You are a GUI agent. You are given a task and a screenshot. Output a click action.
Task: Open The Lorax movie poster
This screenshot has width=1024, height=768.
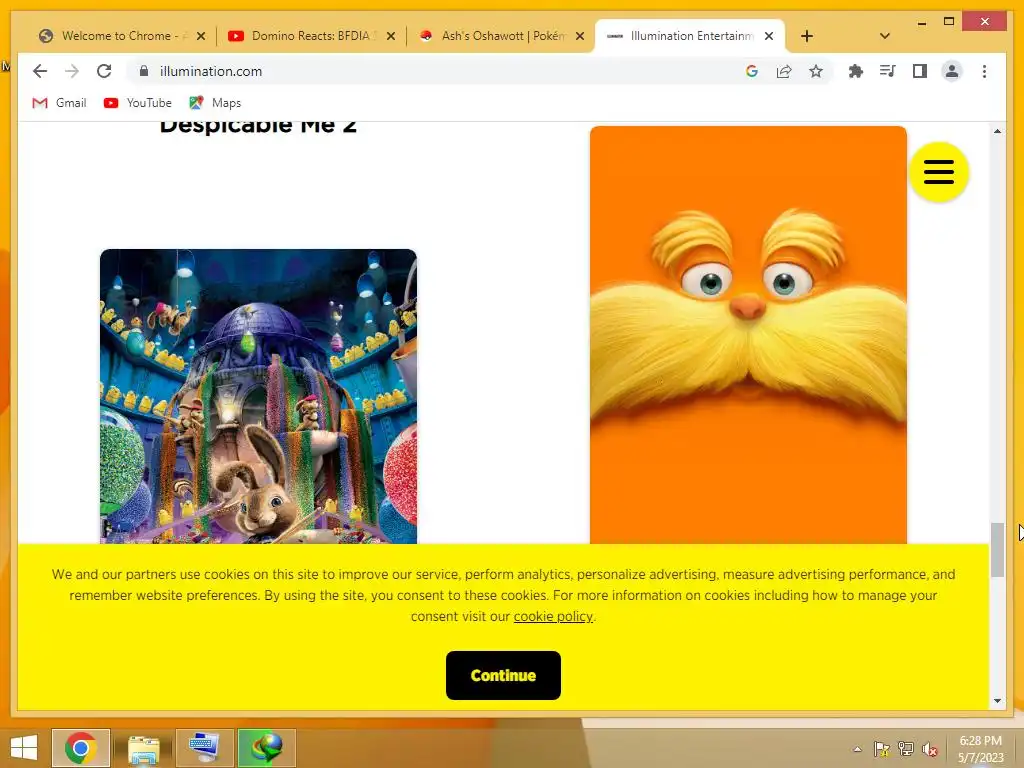point(748,335)
